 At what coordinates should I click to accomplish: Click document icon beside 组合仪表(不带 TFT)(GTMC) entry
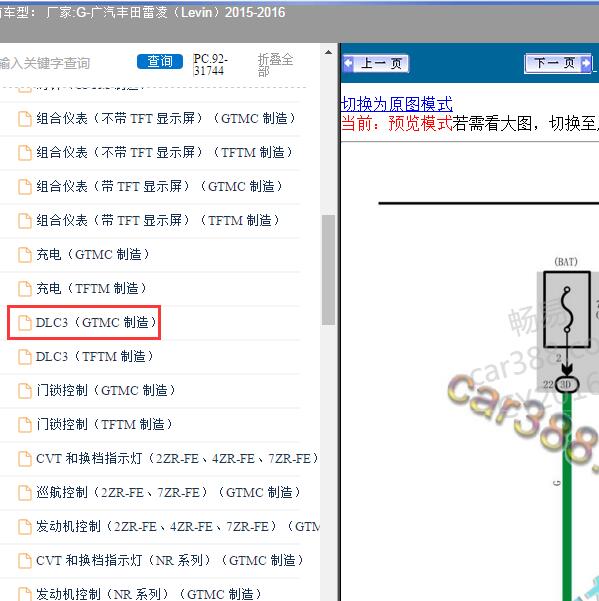click(x=25, y=119)
